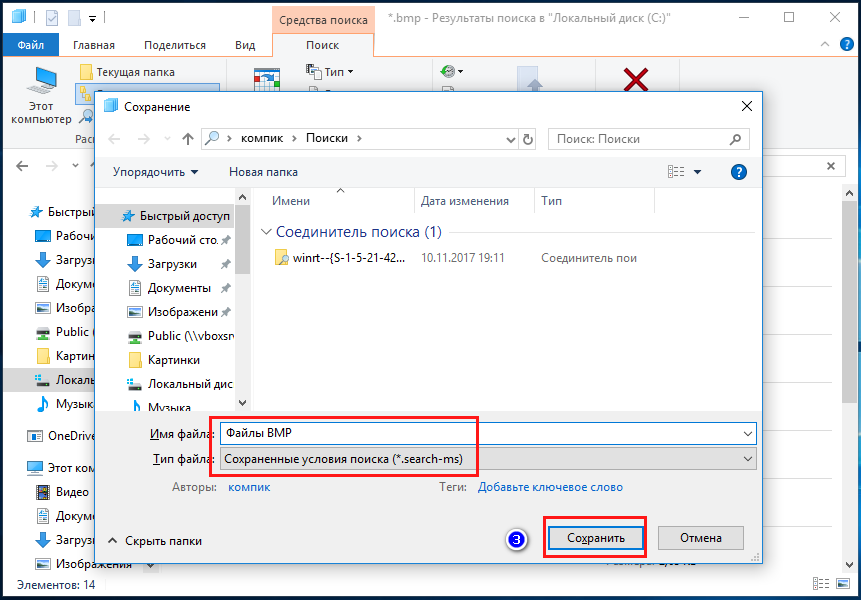Click the Сохранить button in save dialog
The image size is (861, 600).
pyautogui.click(x=596, y=538)
